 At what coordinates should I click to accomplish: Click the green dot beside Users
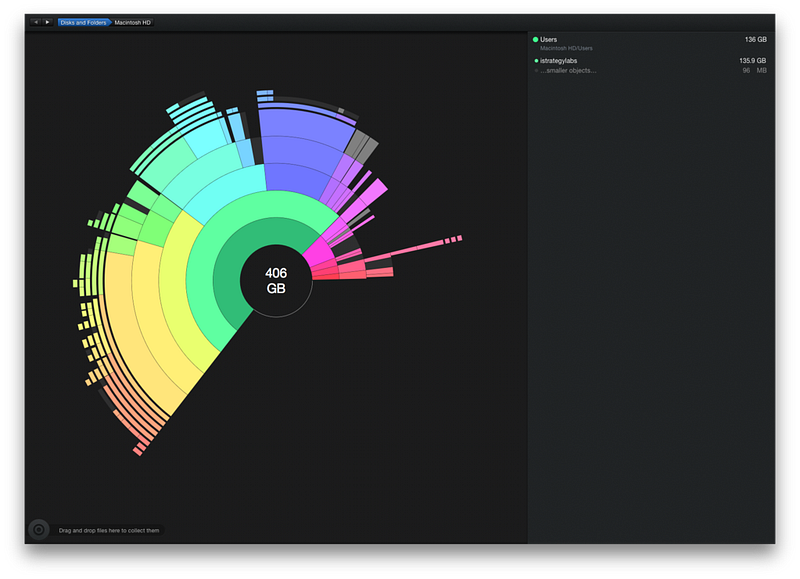point(535,39)
